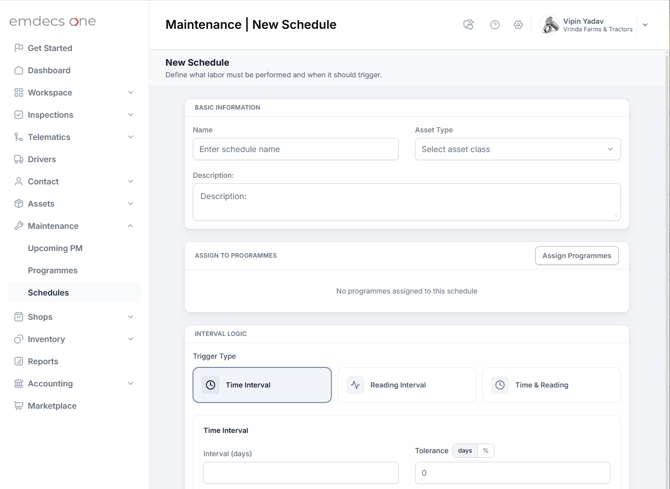Expand the Workspace menu chevron

[x=131, y=92]
